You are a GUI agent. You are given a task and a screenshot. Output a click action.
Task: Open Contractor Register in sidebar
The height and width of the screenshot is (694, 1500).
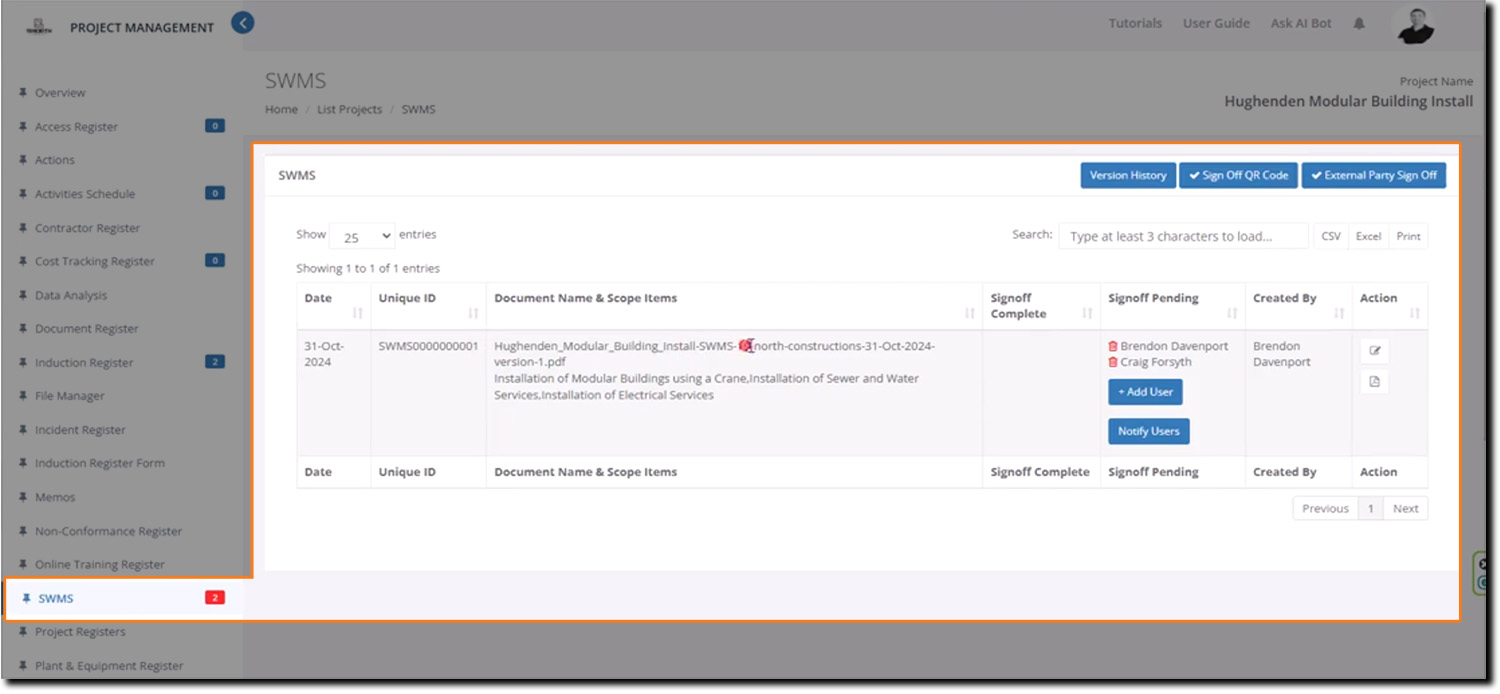88,228
